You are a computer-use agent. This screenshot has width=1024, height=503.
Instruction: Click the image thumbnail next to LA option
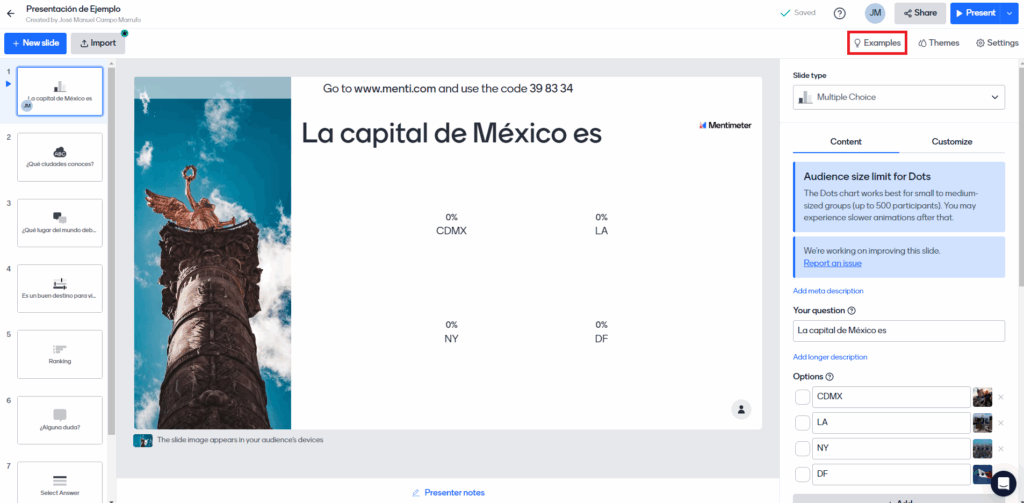(x=982, y=423)
